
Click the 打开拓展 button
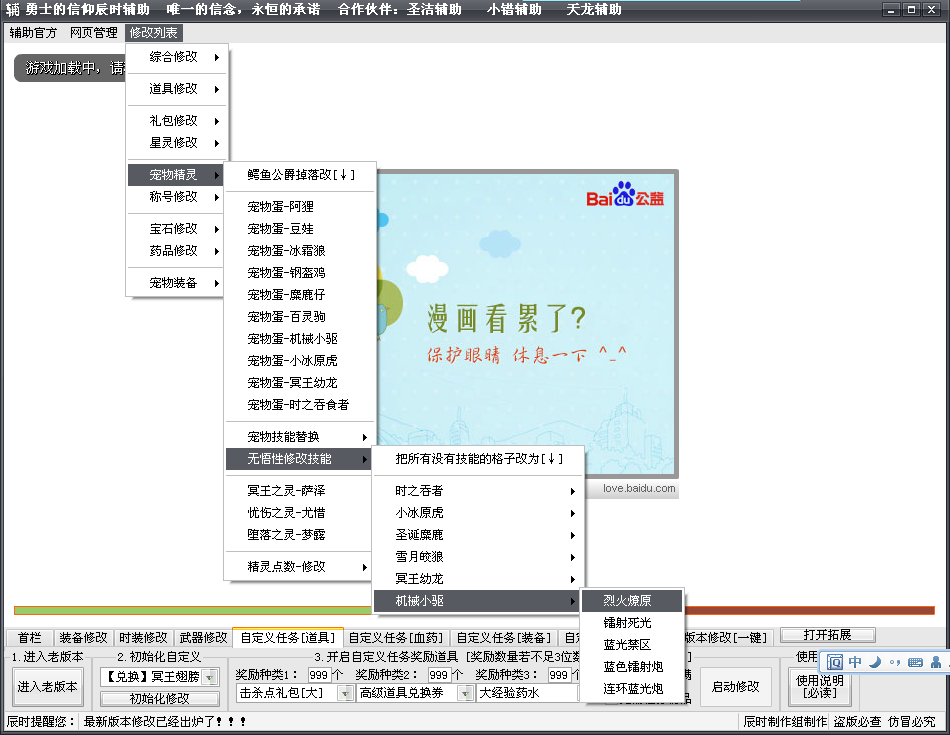(x=827, y=635)
